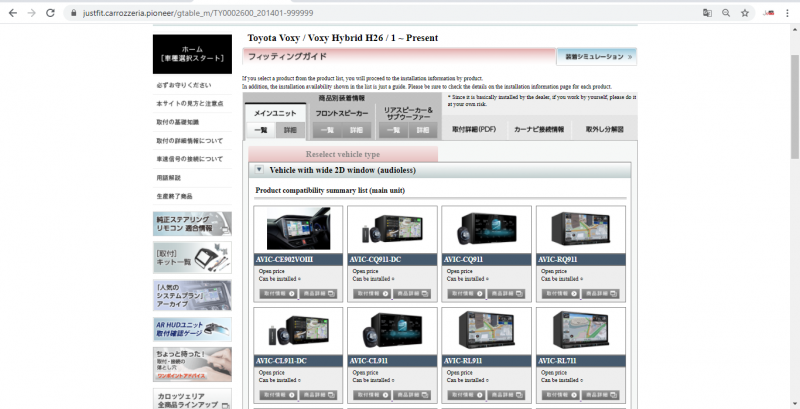
Task: Open ホーム vehicle selection start banner
Action: coord(192,54)
